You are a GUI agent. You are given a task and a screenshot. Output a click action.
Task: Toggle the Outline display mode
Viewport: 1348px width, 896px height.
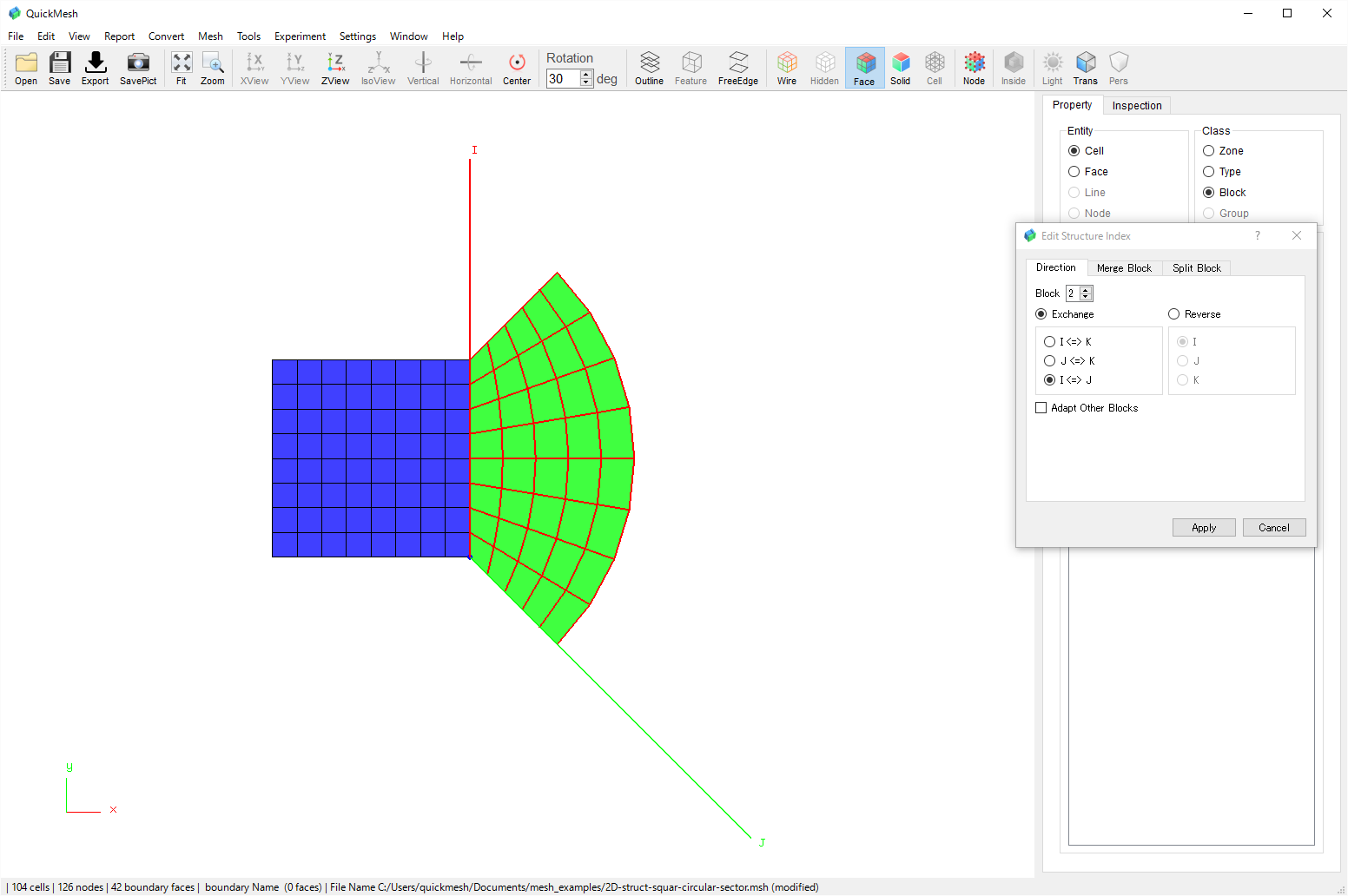[x=650, y=68]
